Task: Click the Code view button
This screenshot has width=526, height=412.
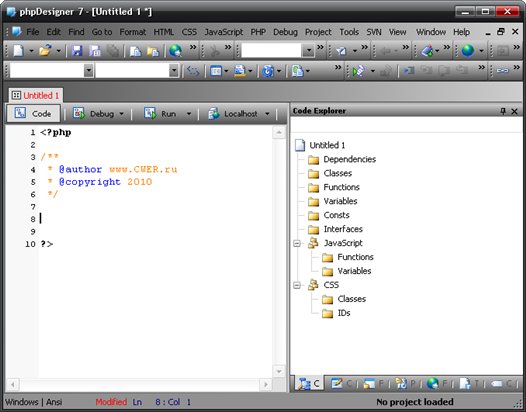Action: click(x=34, y=113)
